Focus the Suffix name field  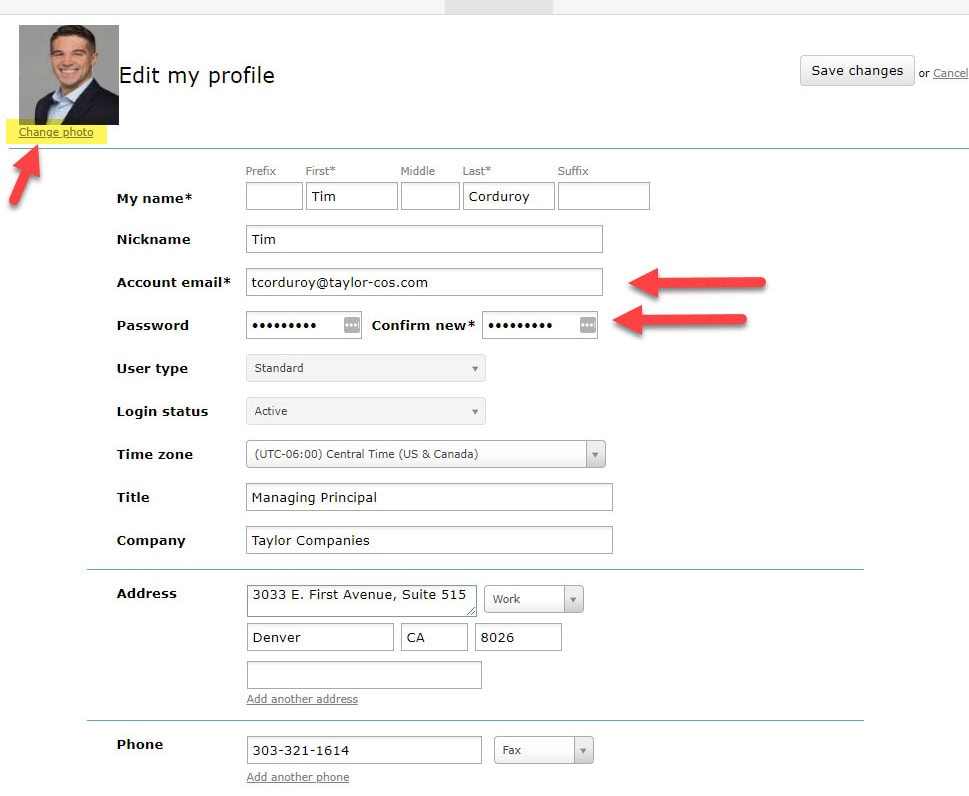click(604, 196)
